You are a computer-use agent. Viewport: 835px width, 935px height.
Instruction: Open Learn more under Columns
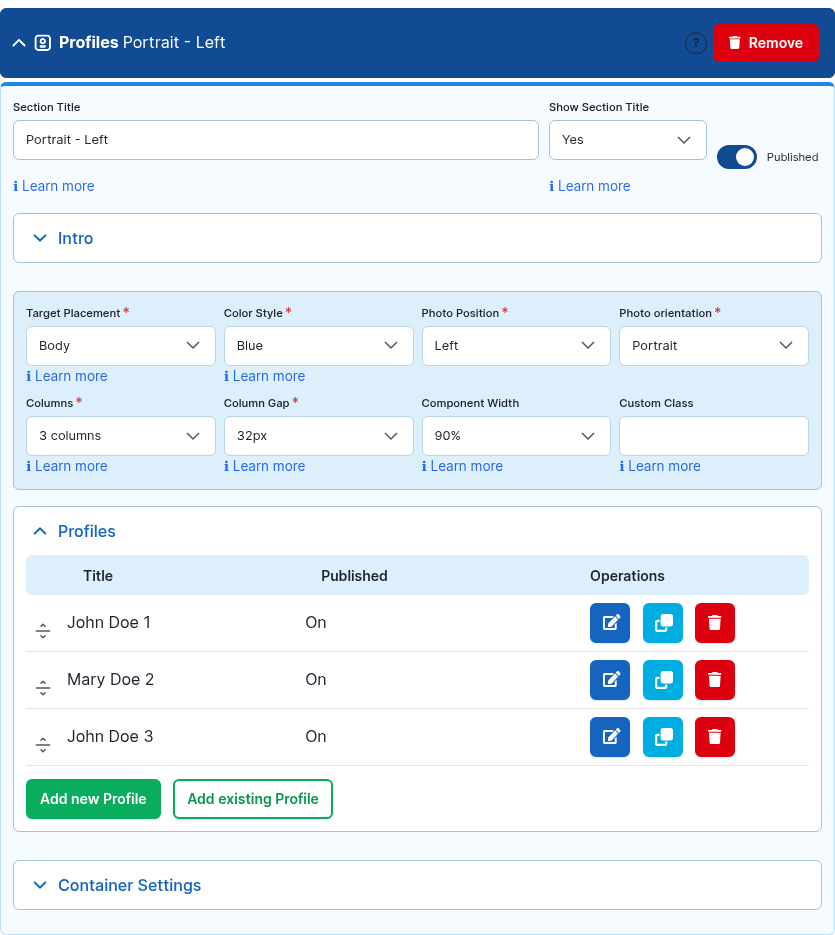click(x=67, y=466)
